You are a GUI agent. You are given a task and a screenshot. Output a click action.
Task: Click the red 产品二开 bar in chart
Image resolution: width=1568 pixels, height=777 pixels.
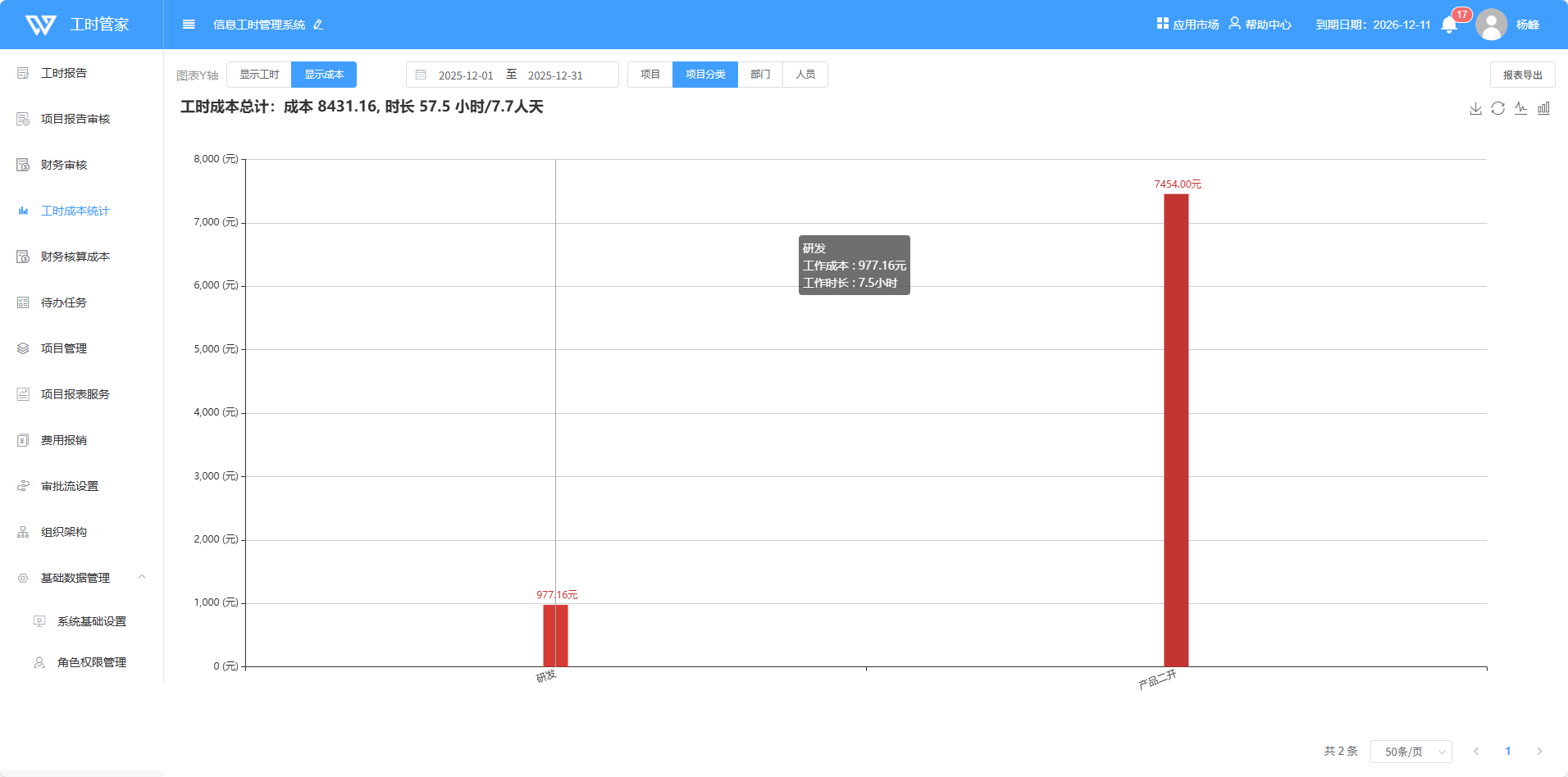tap(1176, 429)
